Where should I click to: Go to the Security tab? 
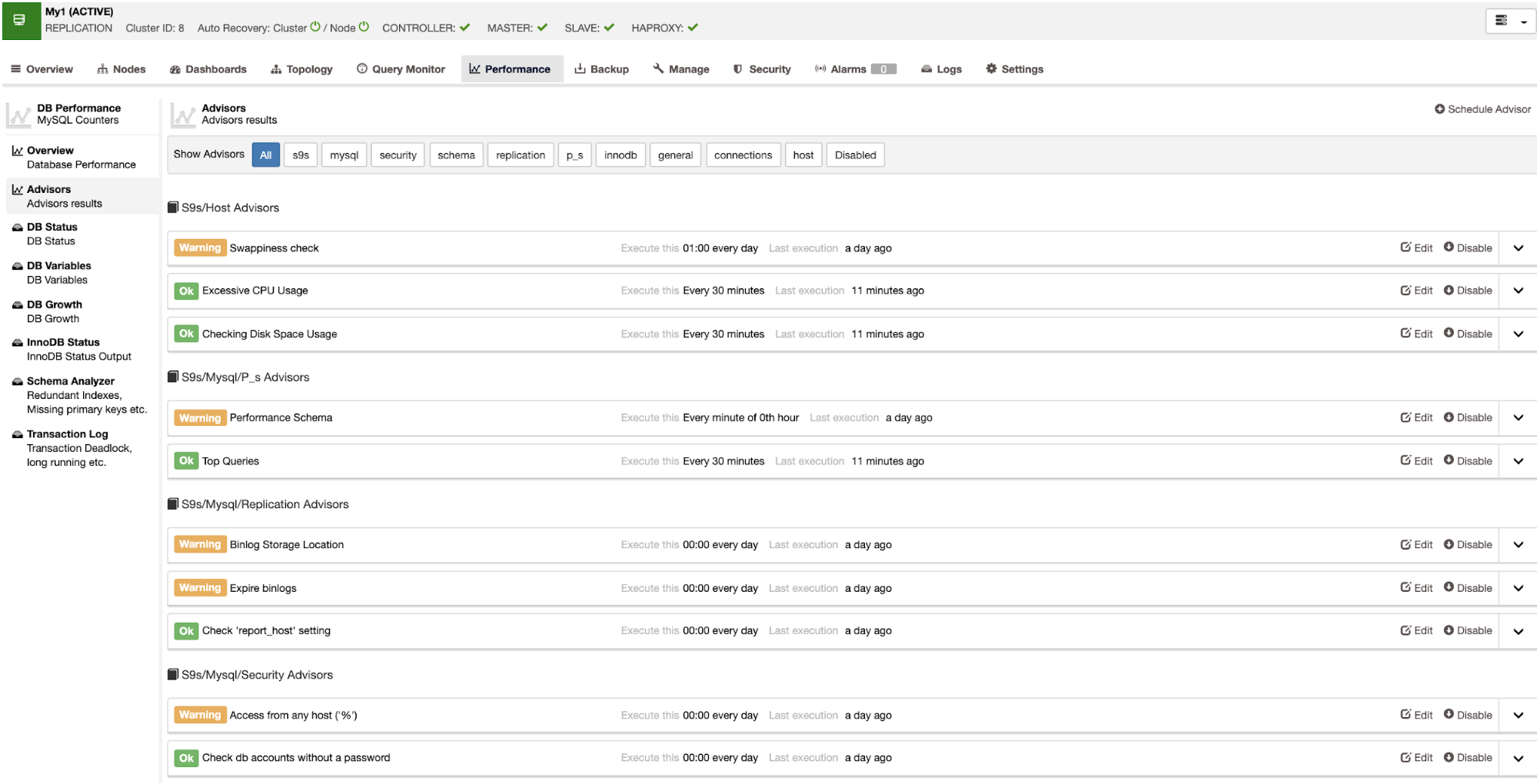point(762,69)
